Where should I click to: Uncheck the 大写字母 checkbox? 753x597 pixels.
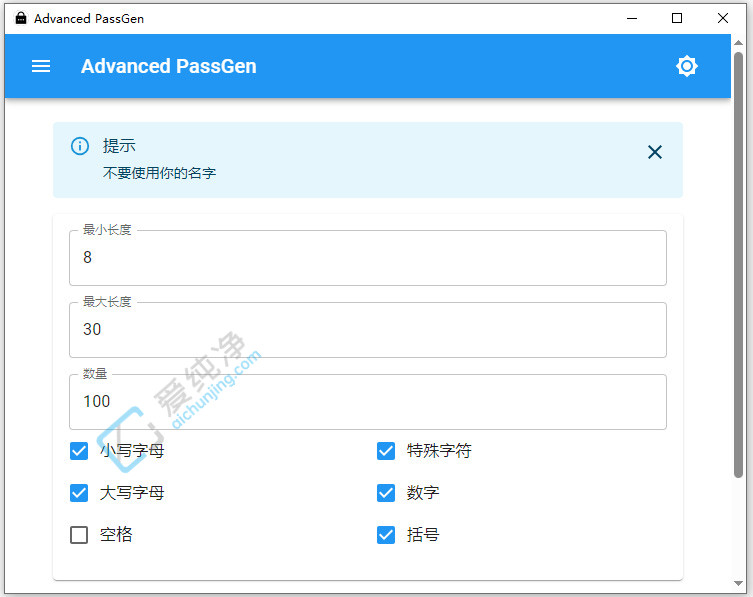tap(79, 493)
